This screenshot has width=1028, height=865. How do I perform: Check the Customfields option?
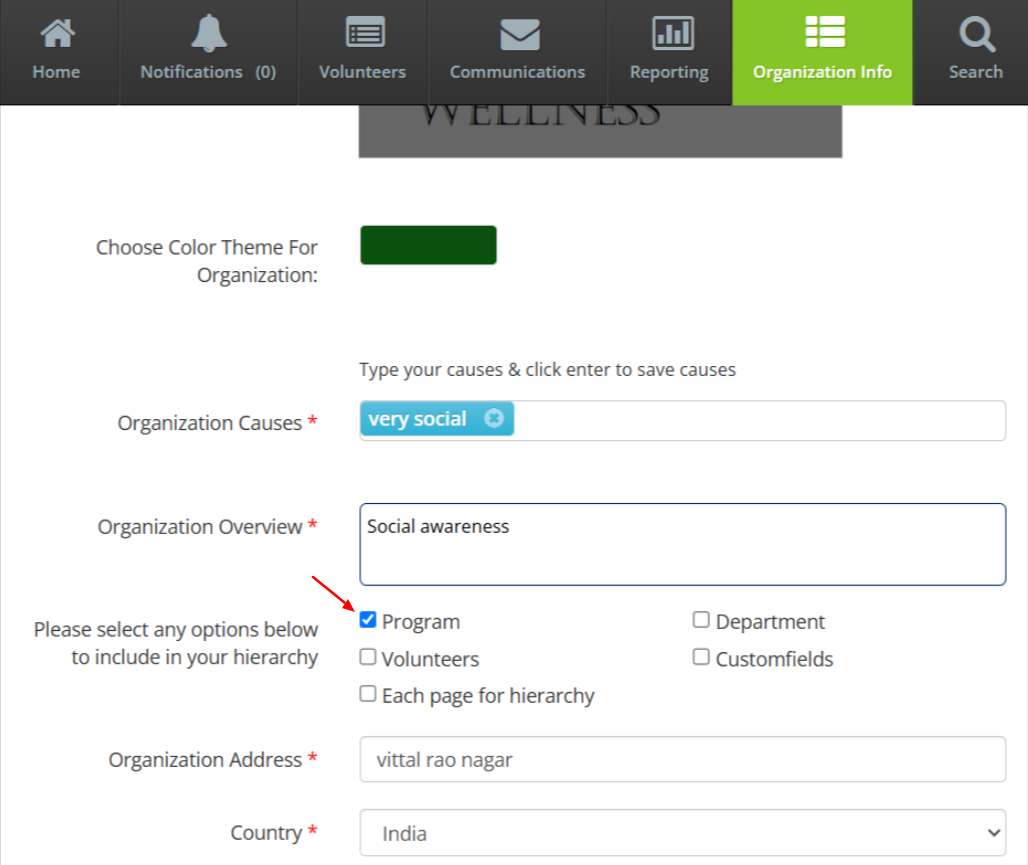(x=701, y=656)
